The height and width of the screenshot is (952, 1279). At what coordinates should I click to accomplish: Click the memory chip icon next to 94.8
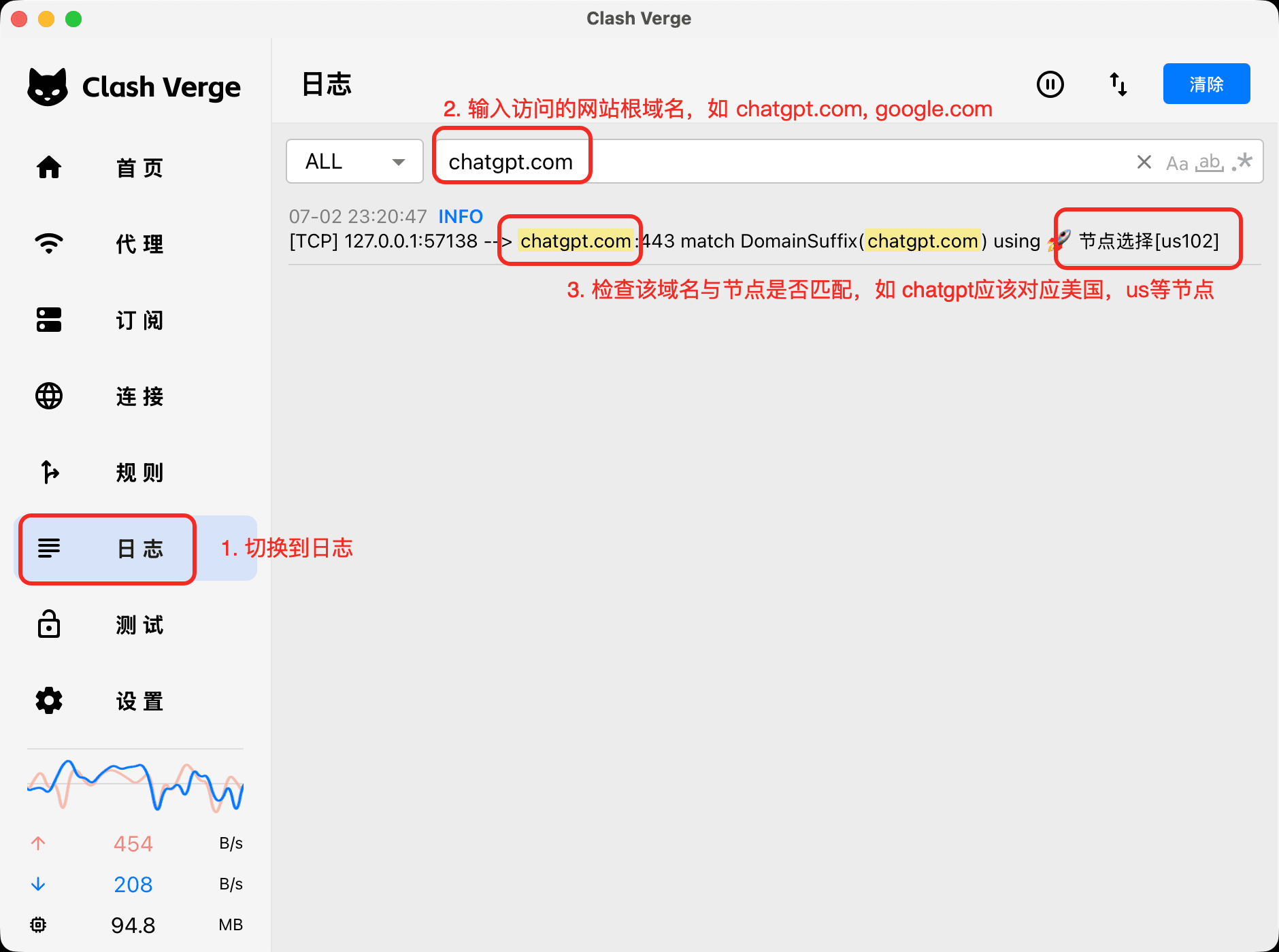[38, 925]
